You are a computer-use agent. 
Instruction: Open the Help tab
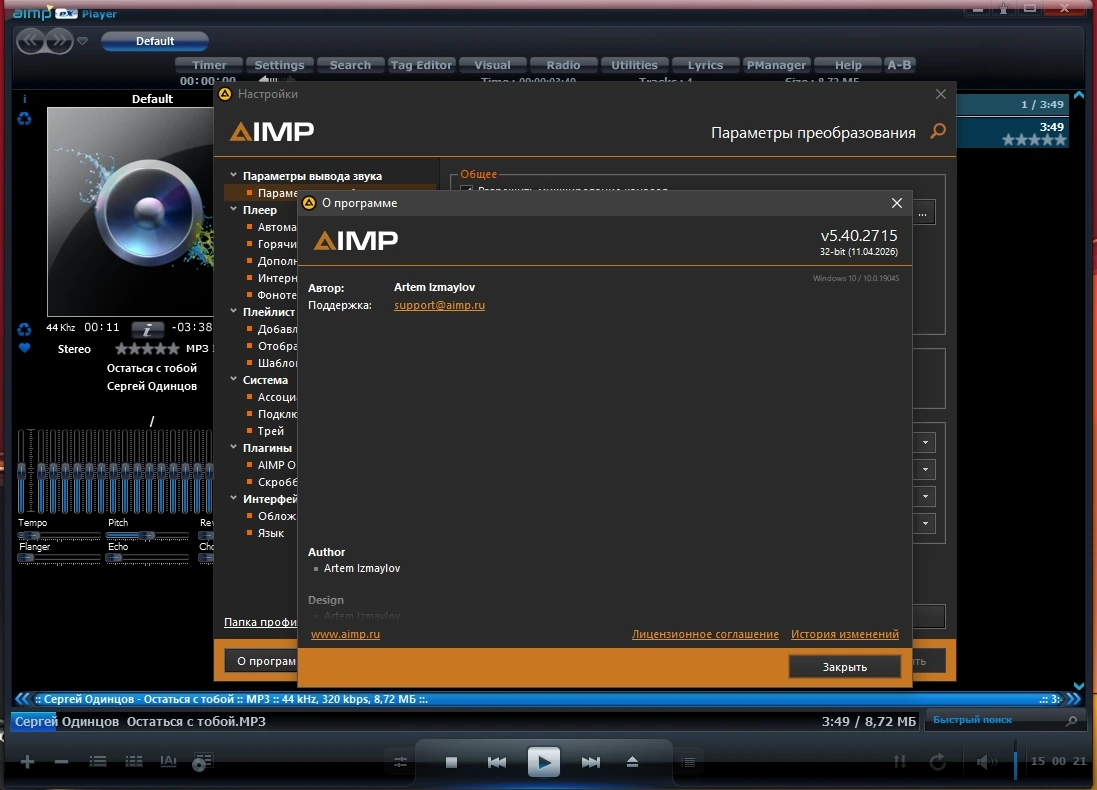(x=847, y=65)
